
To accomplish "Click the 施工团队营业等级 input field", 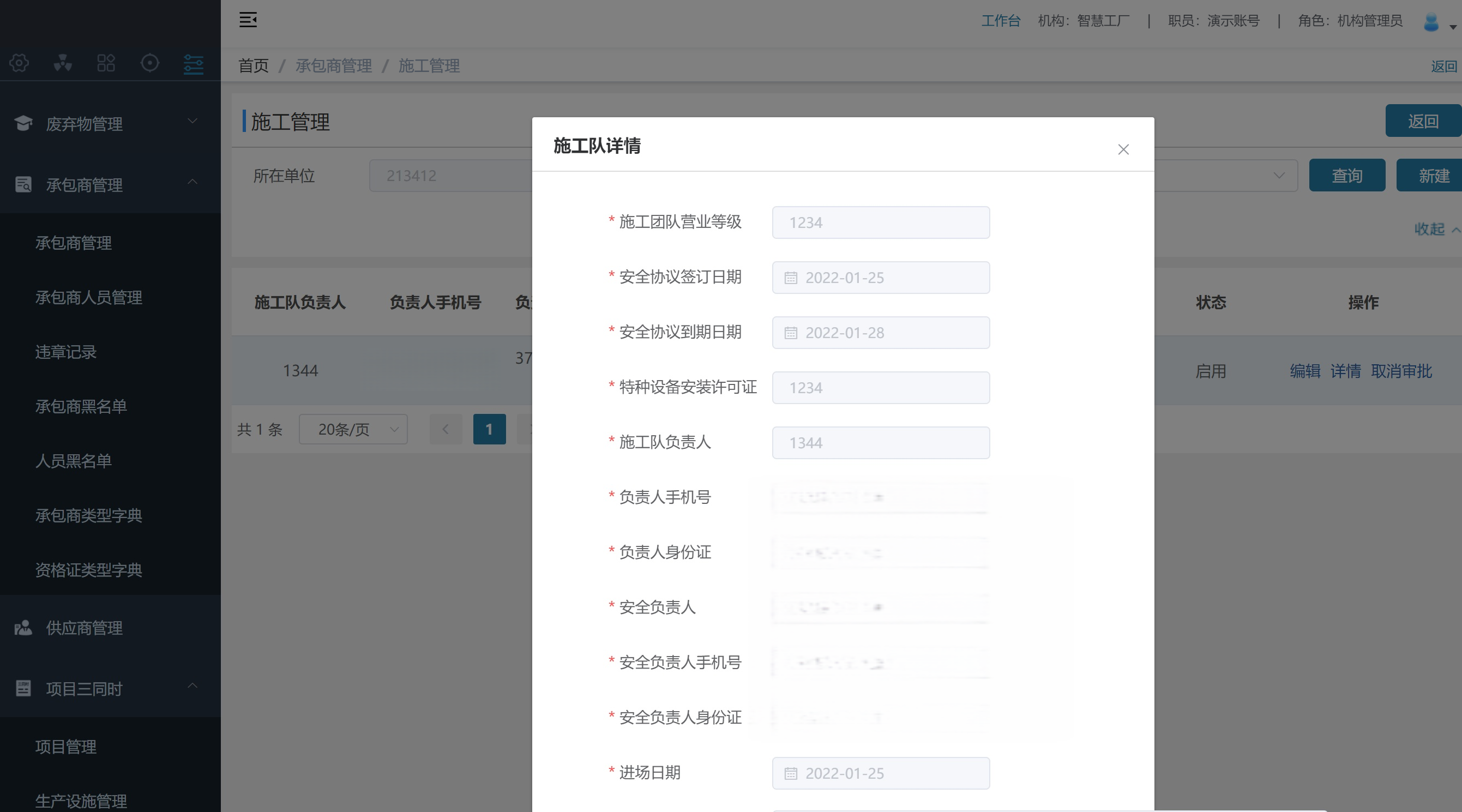I will point(880,222).
